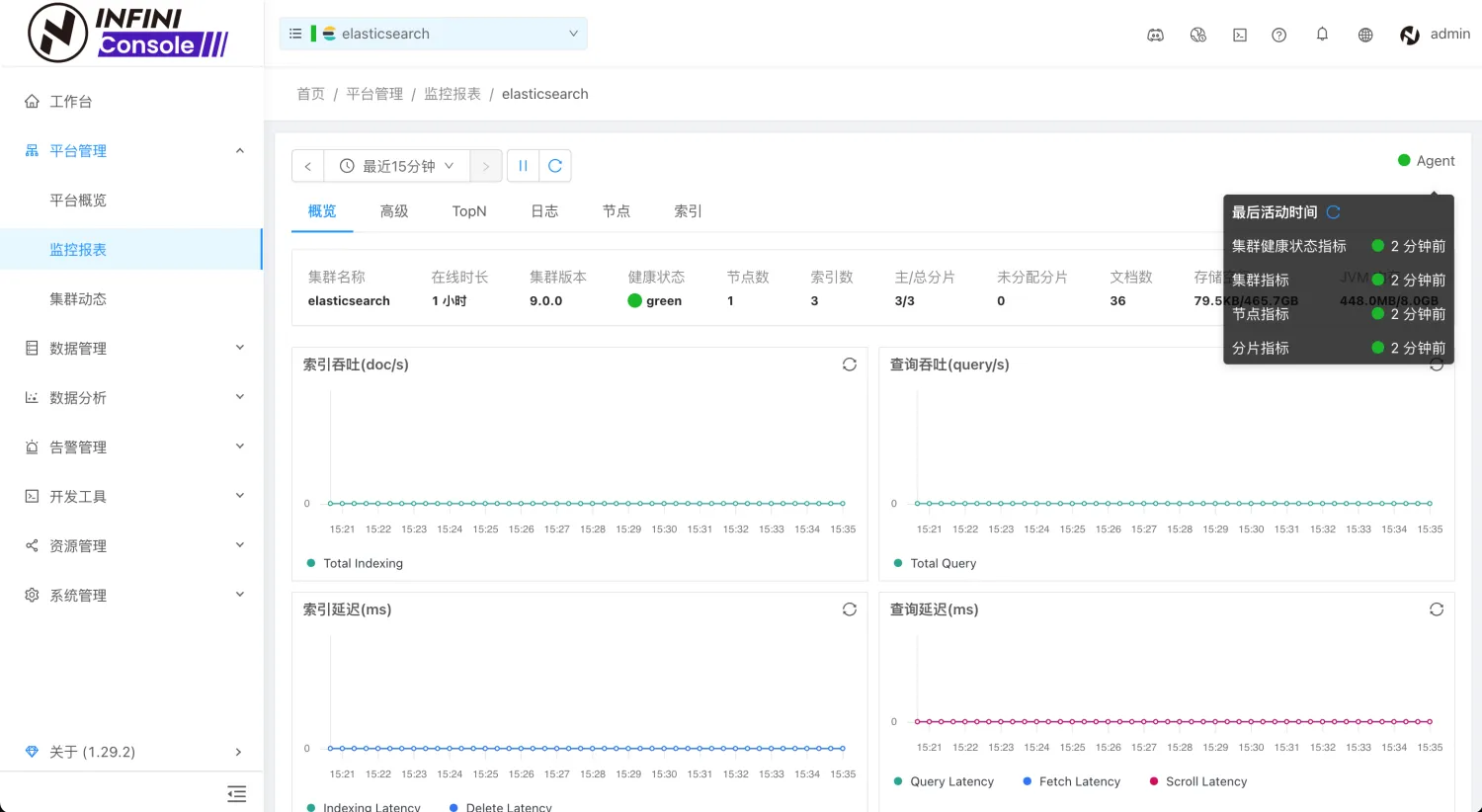The height and width of the screenshot is (812, 1482).
Task: Expand the 资源管理 menu section
Action: click(x=239, y=545)
